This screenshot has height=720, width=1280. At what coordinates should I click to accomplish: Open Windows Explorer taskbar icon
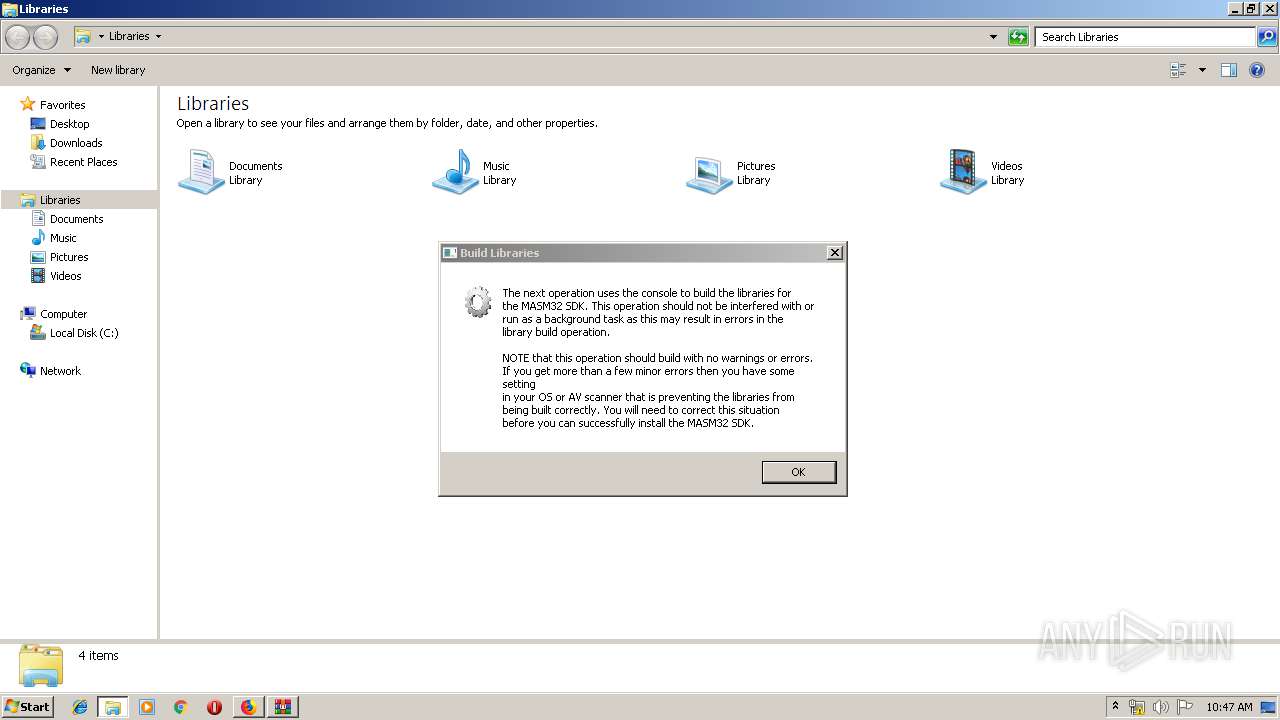click(x=113, y=707)
